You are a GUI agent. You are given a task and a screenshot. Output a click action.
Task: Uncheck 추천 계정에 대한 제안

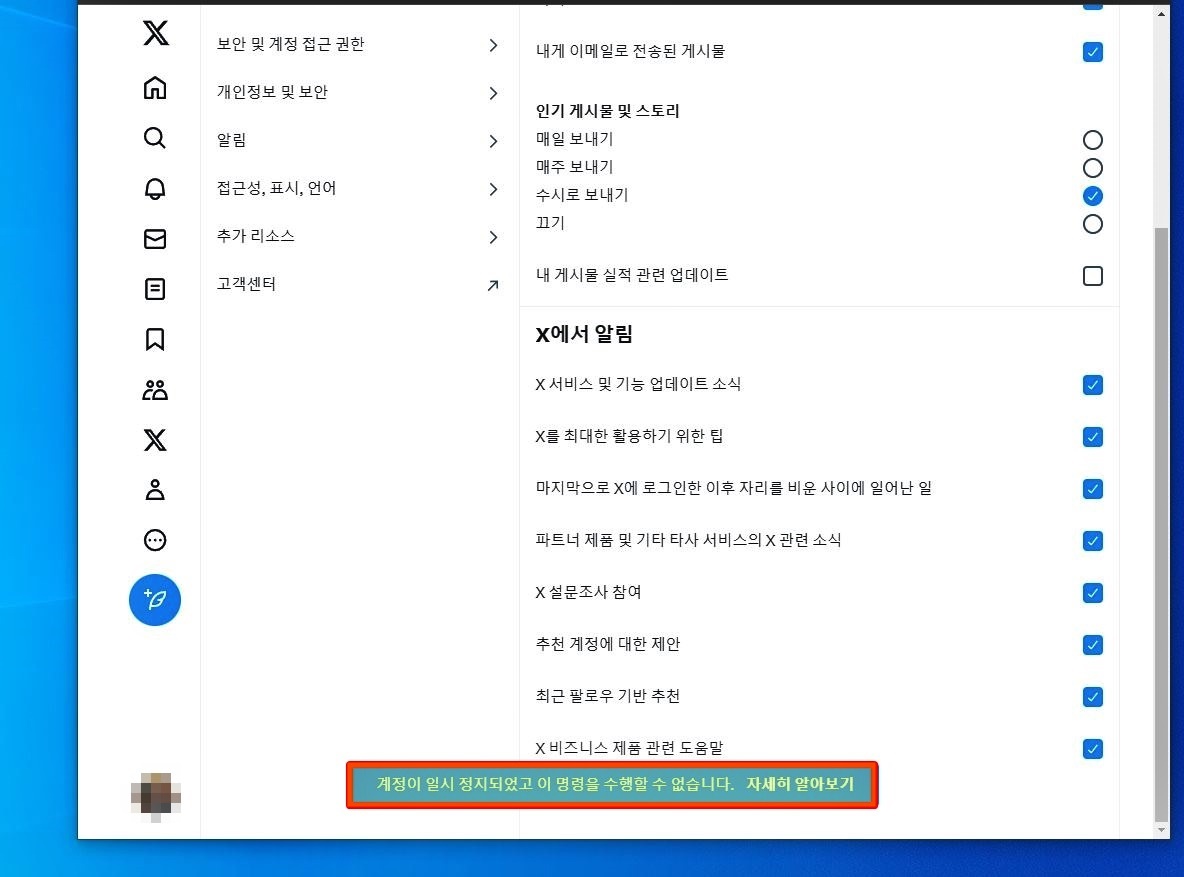pos(1092,645)
